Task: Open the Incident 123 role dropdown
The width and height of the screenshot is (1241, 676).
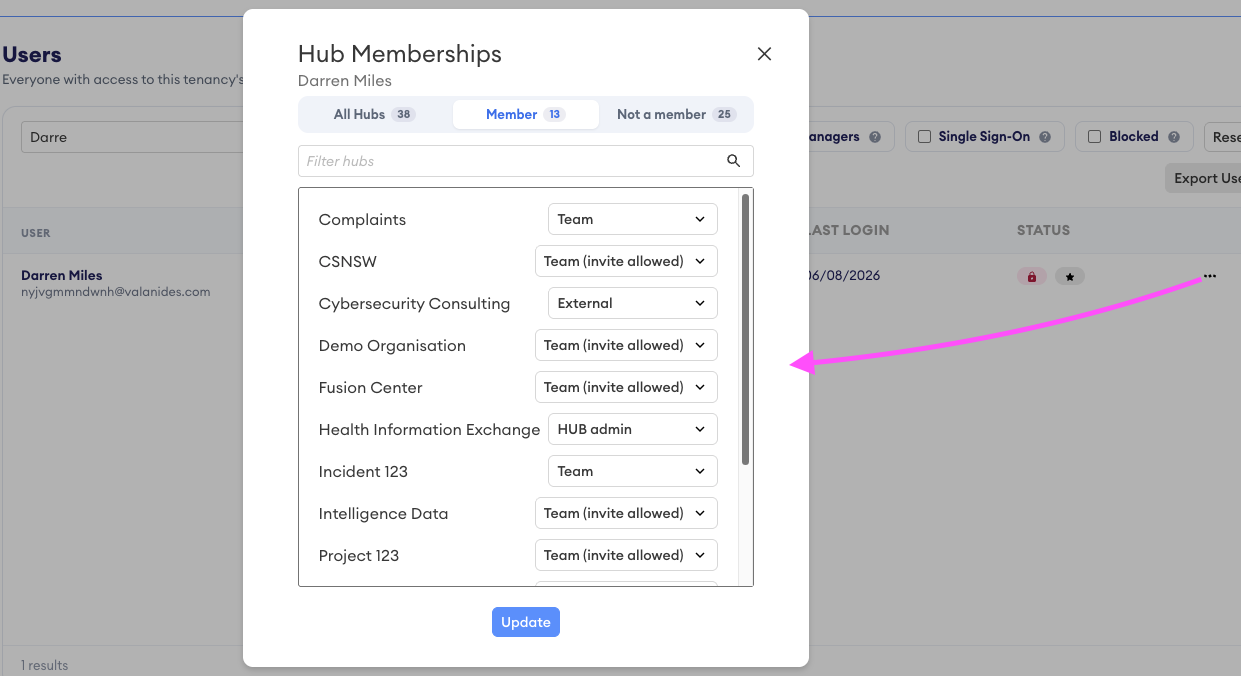Action: [633, 471]
